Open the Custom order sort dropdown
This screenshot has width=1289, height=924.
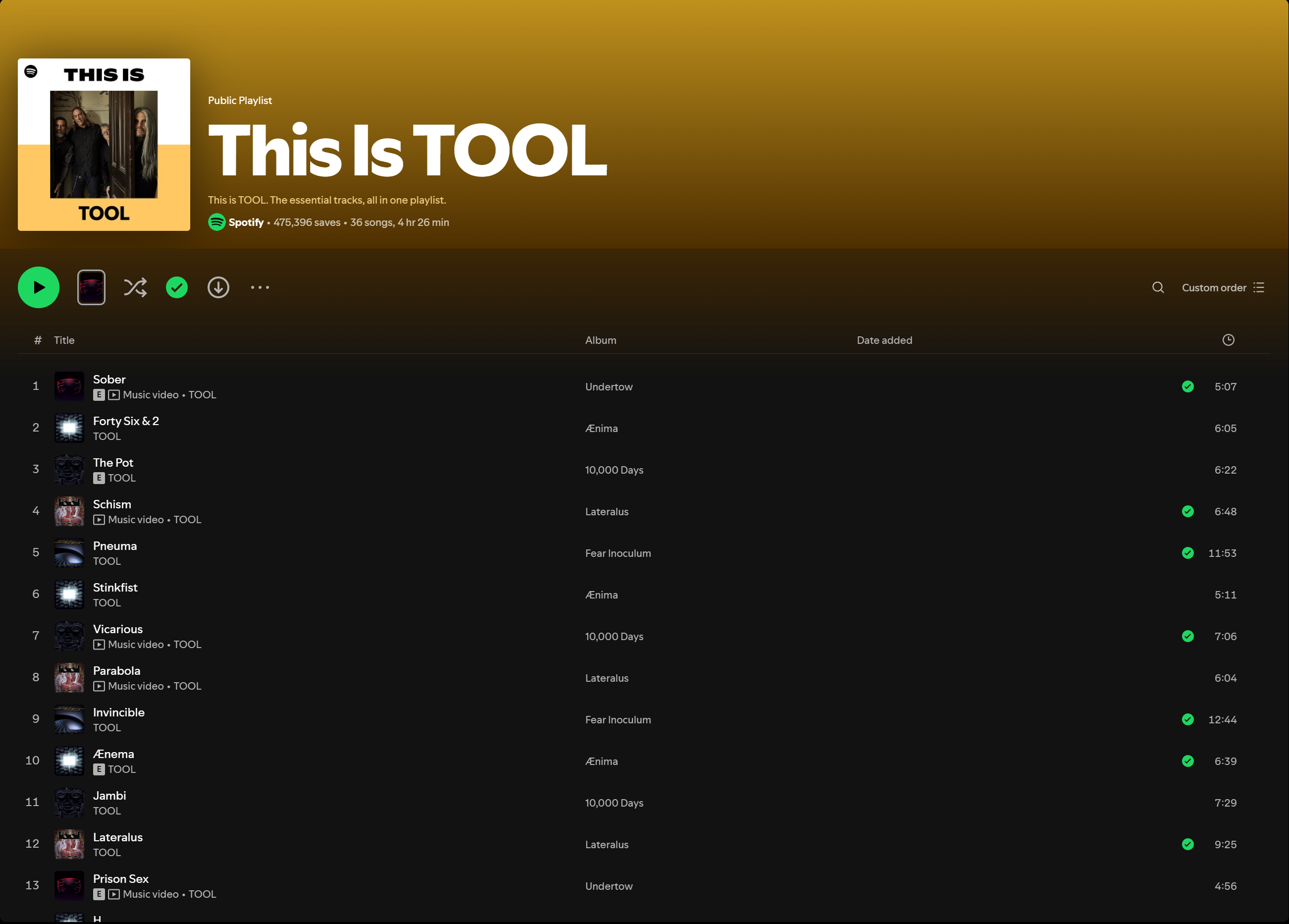(1223, 287)
